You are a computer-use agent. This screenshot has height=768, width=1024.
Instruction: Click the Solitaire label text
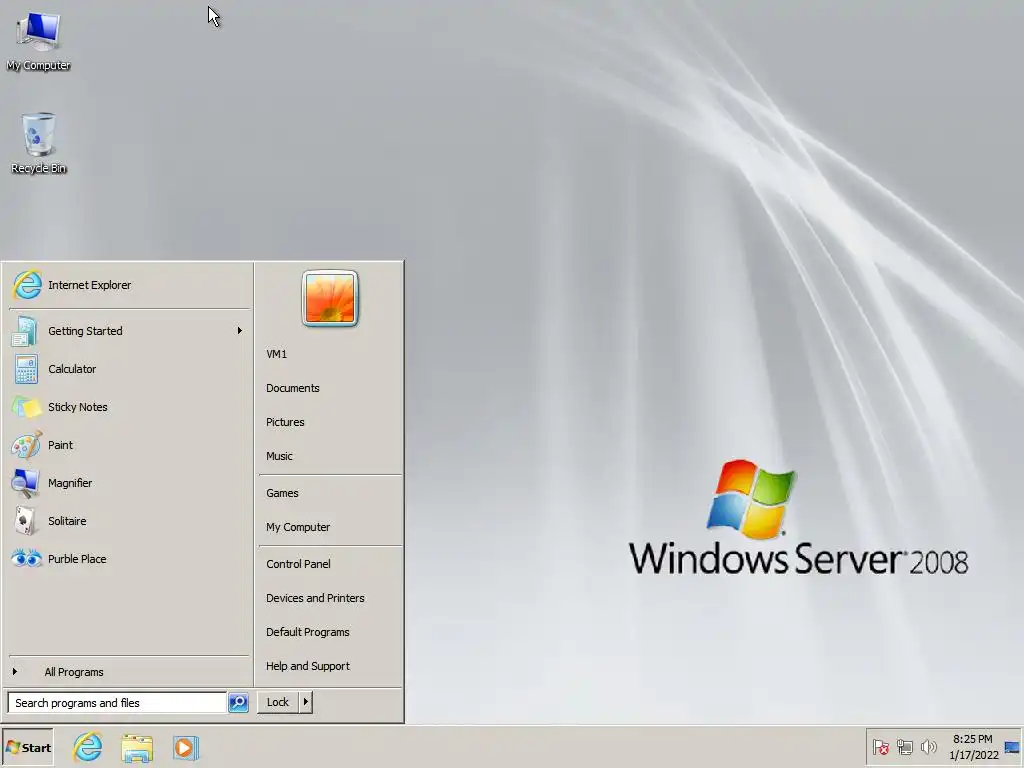[67, 520]
